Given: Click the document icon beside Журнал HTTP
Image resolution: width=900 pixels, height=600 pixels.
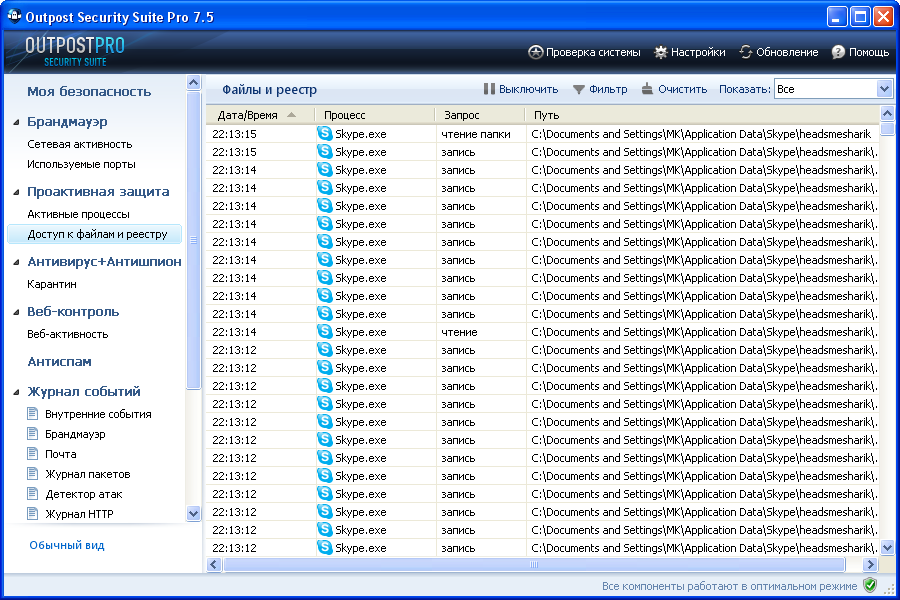Looking at the screenshot, I should [x=33, y=513].
